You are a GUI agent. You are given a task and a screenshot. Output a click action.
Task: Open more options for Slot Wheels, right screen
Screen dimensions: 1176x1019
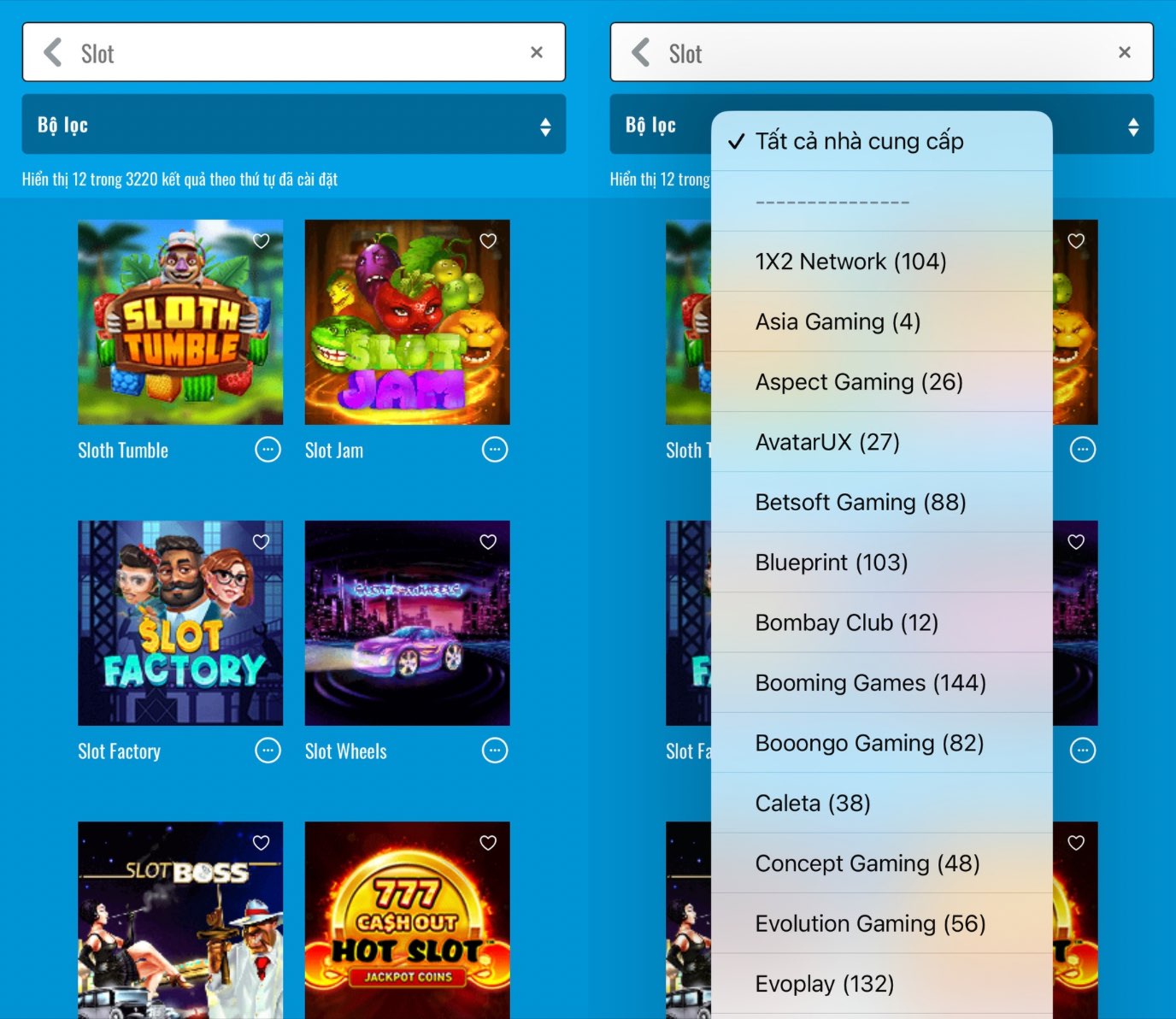1083,751
